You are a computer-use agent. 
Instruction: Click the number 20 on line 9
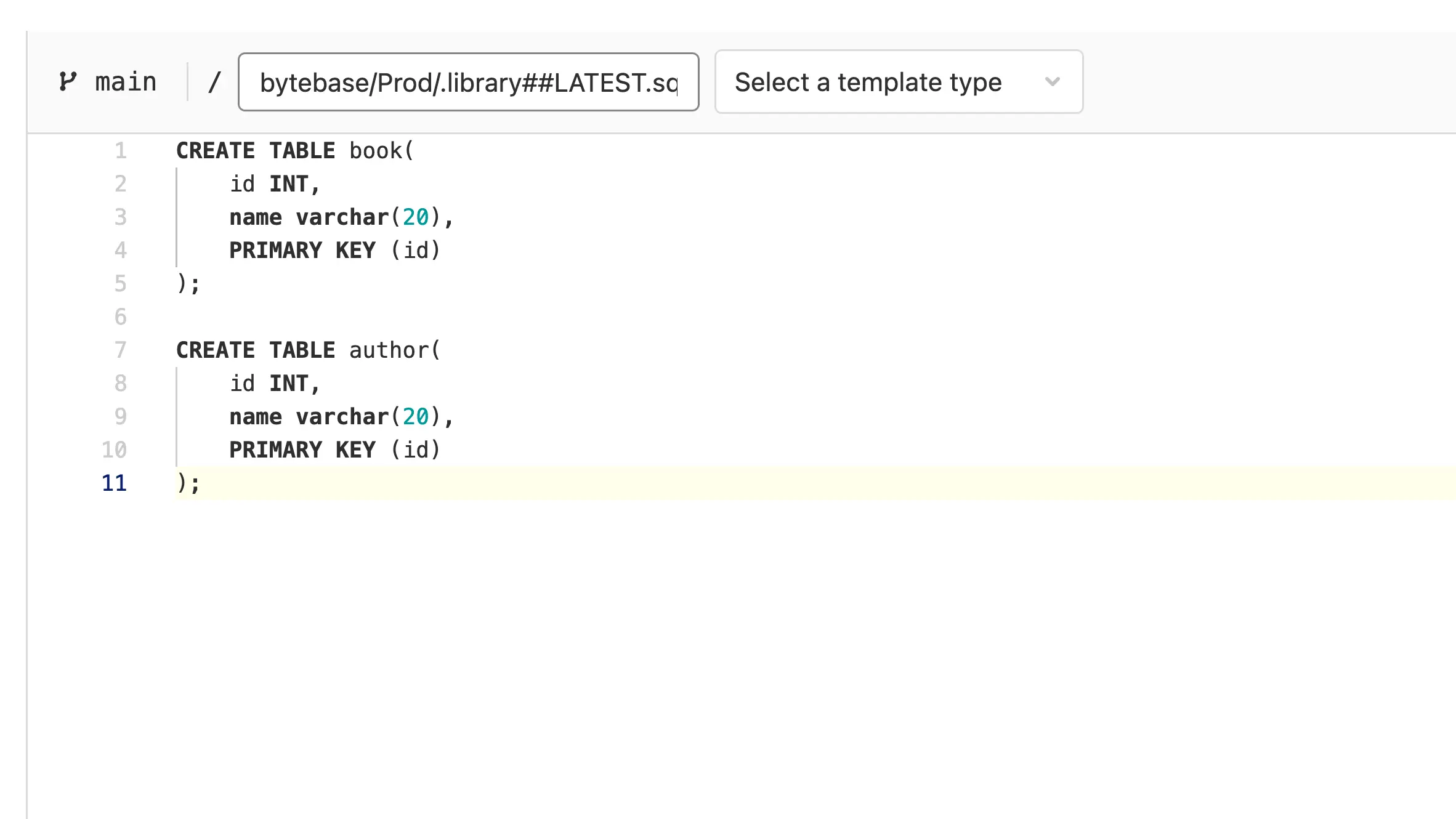tap(416, 417)
